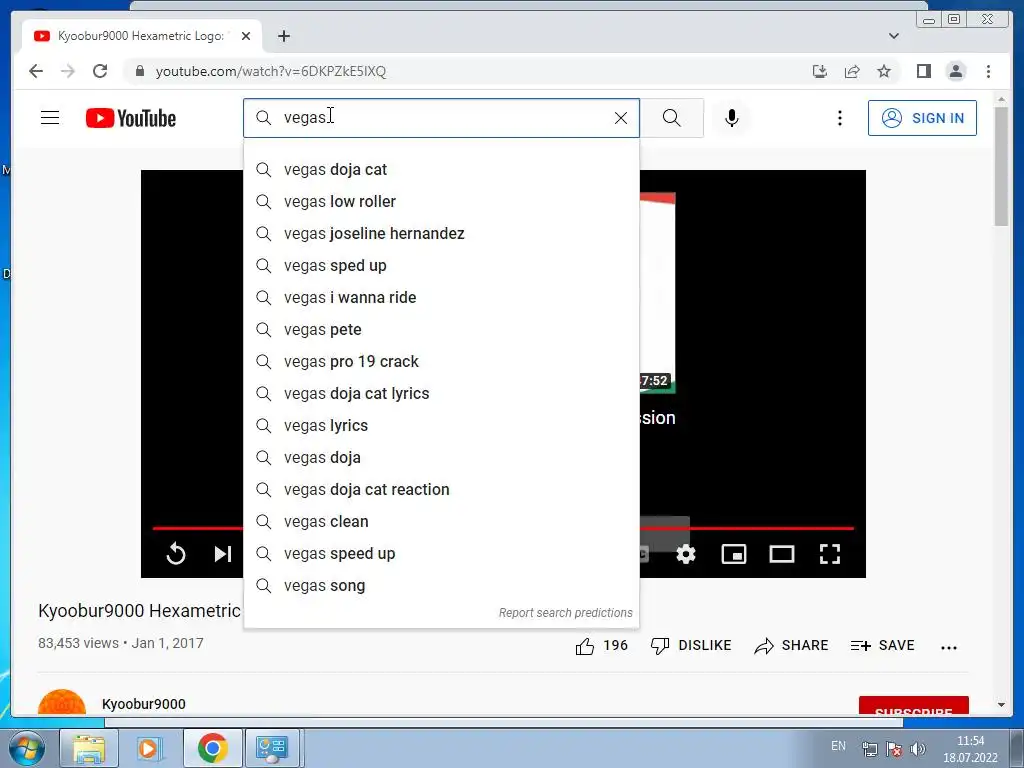The image size is (1024, 768).
Task: Click the red SUBSCRIBE button
Action: tap(914, 707)
